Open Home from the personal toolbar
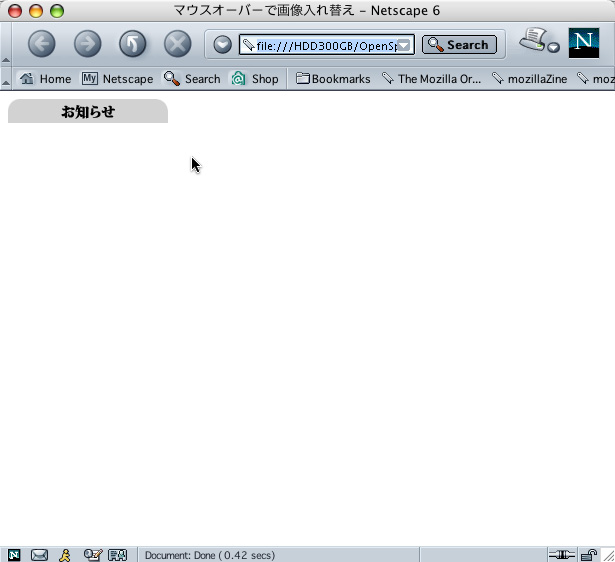This screenshot has width=615, height=562. [x=45, y=79]
